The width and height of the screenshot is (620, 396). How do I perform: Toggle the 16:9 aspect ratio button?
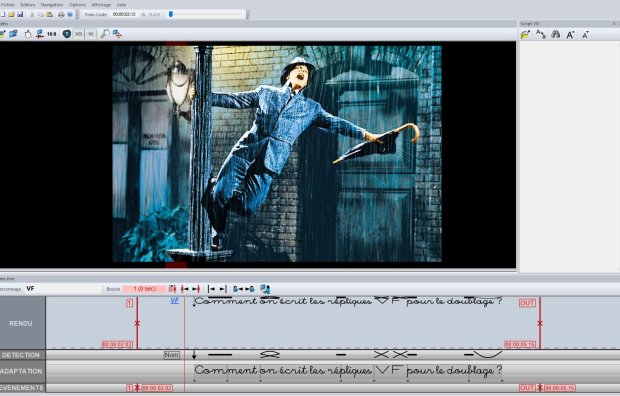tap(52, 34)
